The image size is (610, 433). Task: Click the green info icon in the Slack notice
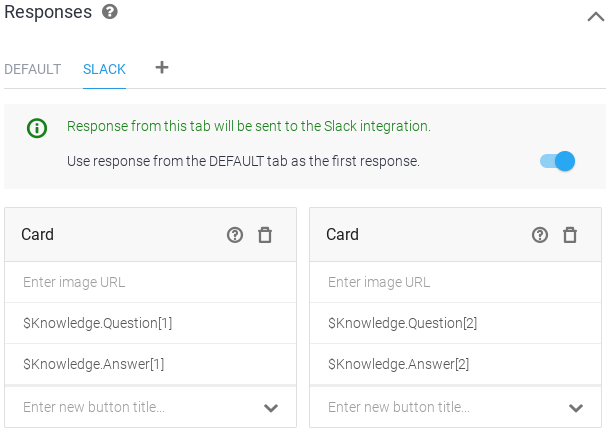(x=37, y=128)
